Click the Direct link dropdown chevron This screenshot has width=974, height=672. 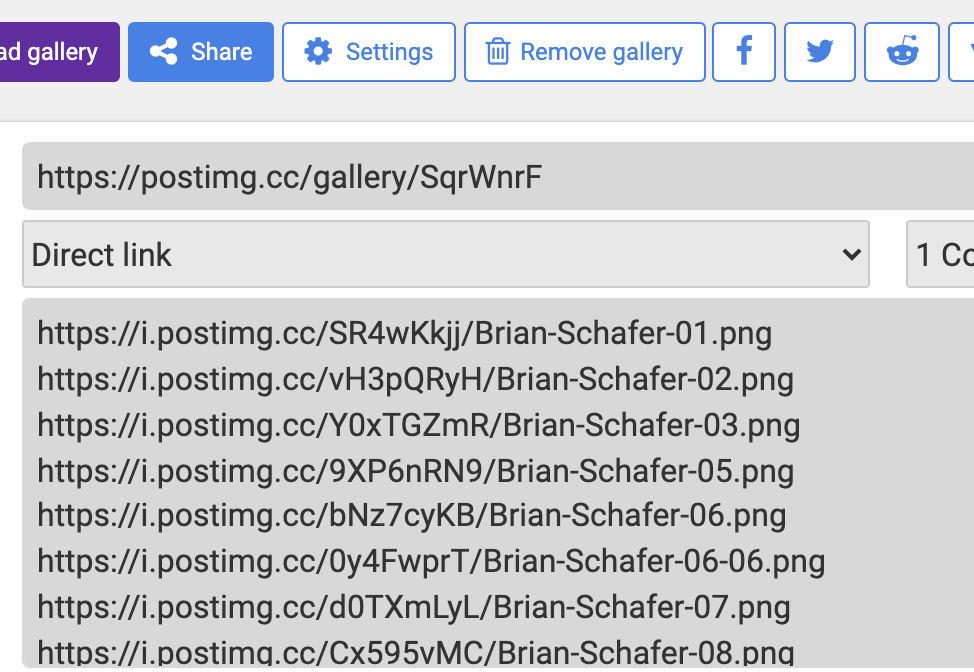(852, 255)
